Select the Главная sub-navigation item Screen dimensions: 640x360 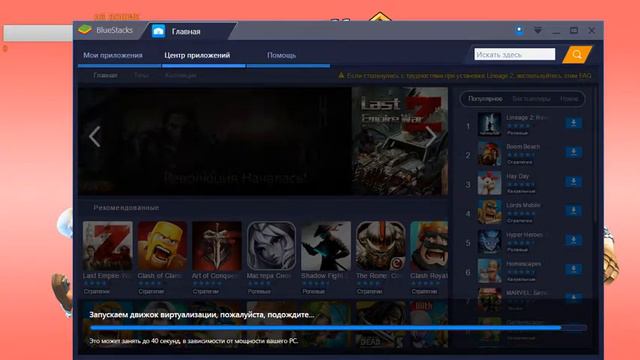tap(105, 75)
